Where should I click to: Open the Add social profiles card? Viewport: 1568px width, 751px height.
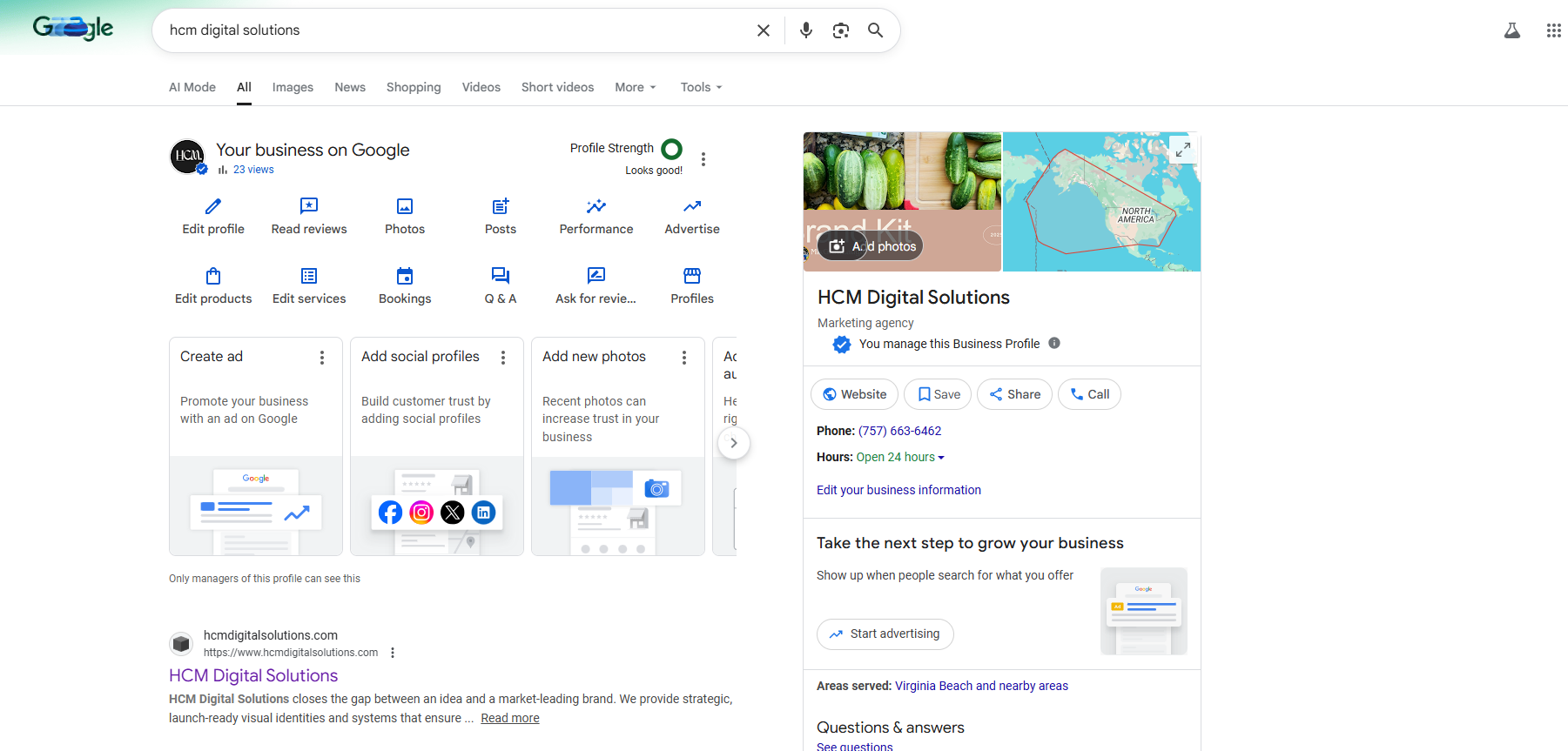pyautogui.click(x=437, y=446)
